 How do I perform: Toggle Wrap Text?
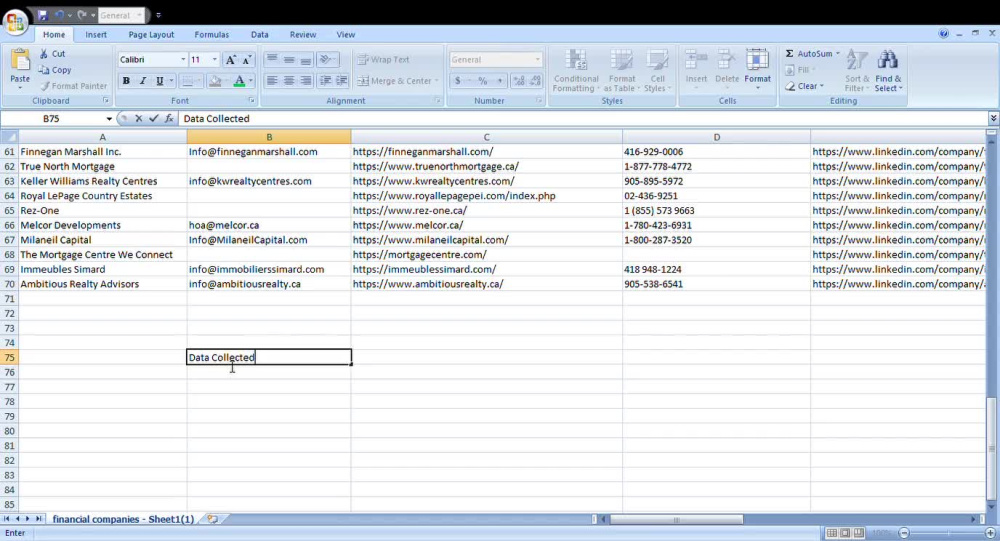click(384, 59)
